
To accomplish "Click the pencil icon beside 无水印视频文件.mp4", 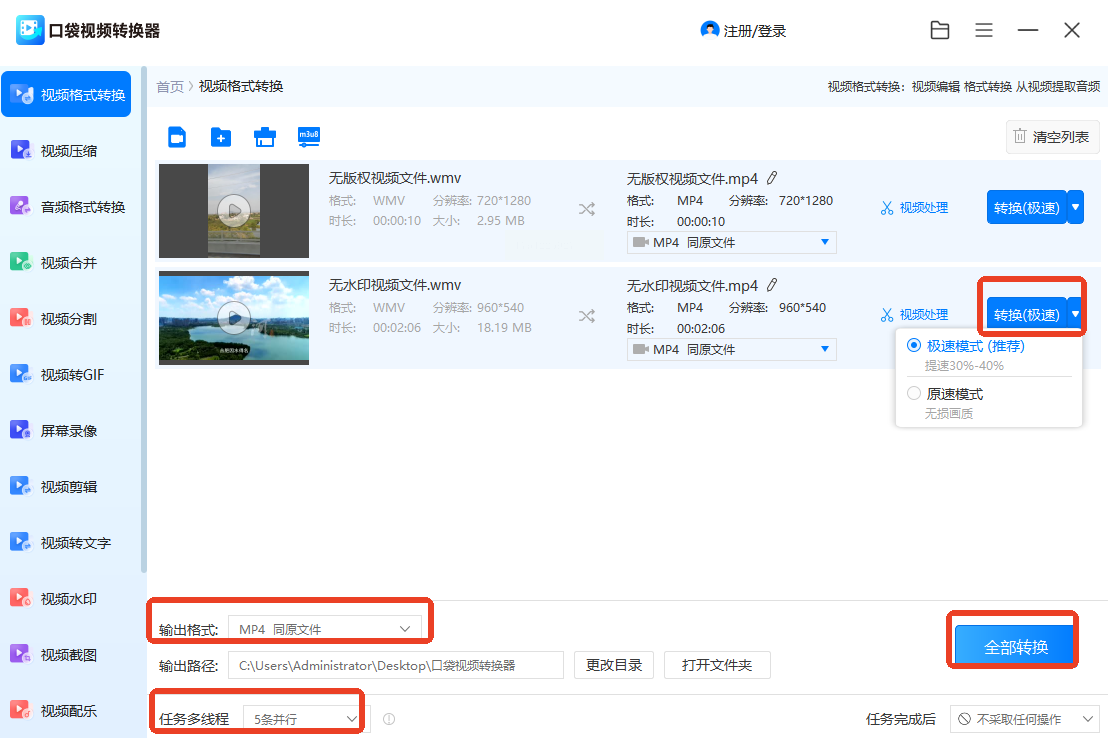I will click(772, 286).
